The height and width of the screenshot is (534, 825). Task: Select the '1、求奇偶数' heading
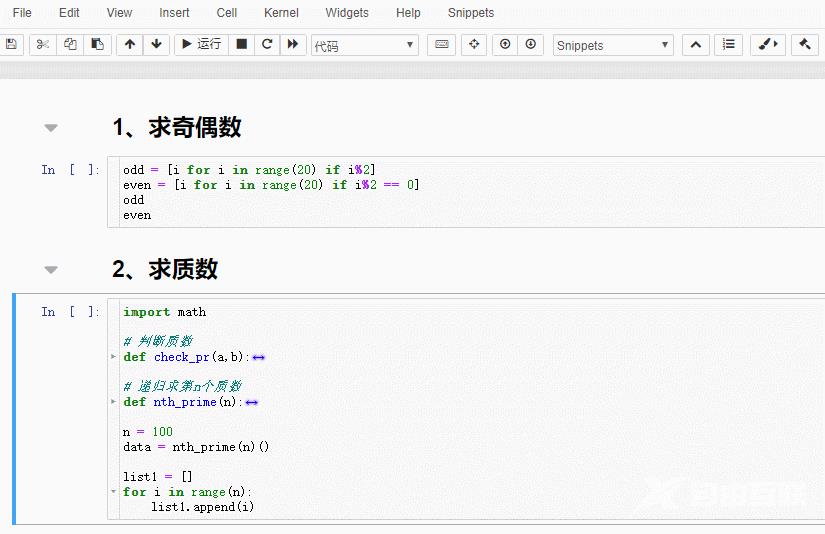[x=177, y=127]
